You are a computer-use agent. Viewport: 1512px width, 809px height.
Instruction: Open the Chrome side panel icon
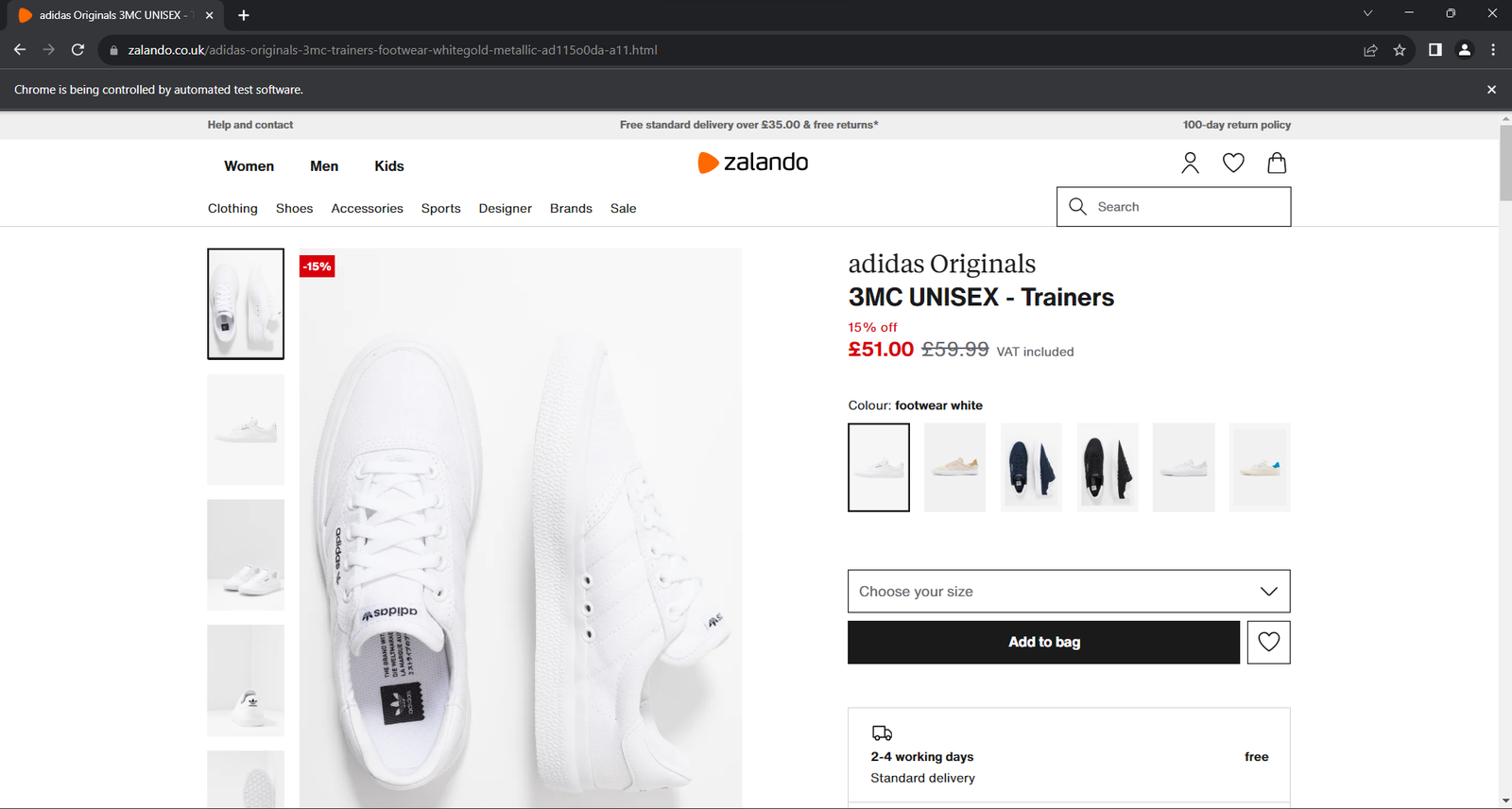(1435, 50)
